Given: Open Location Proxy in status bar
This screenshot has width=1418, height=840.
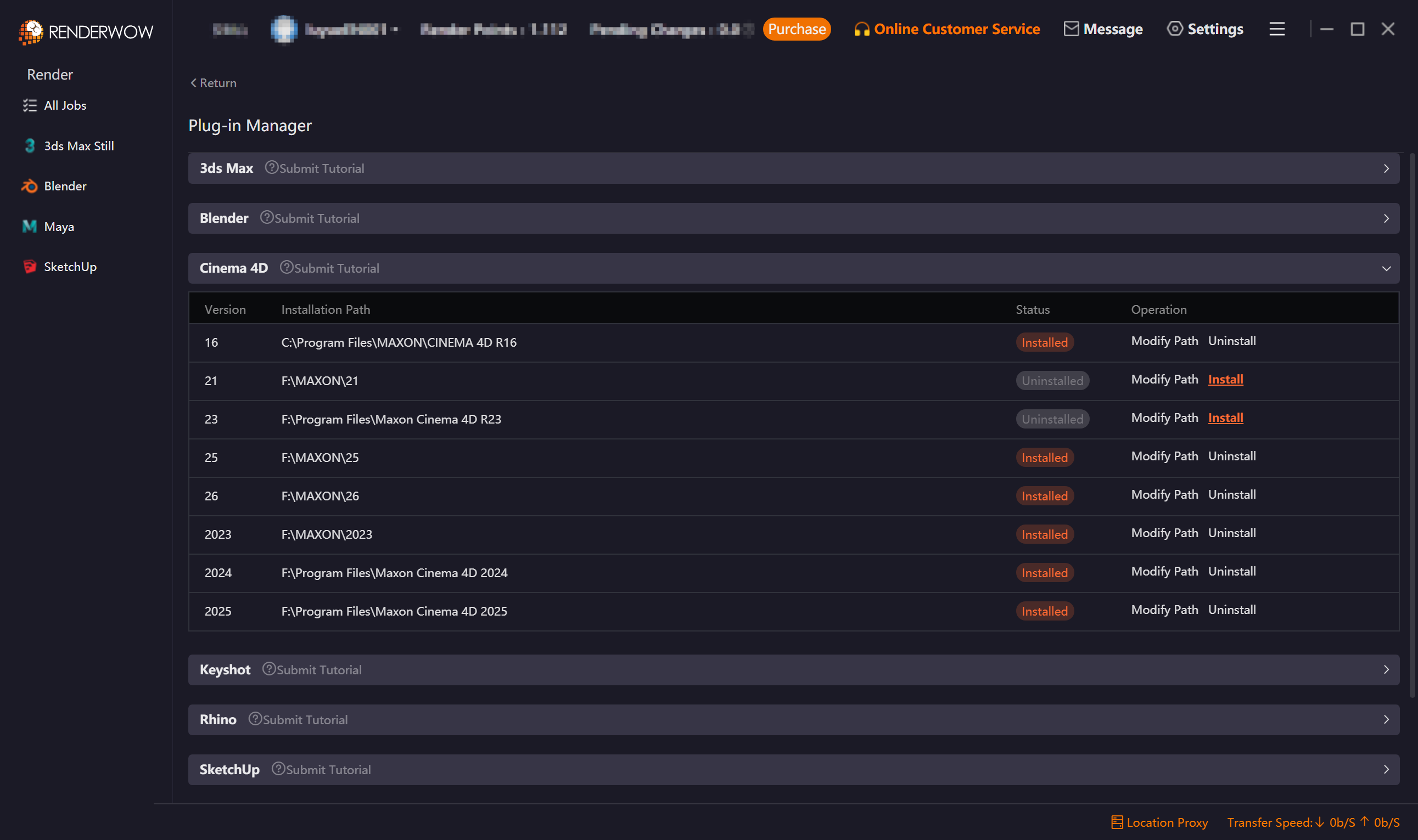Looking at the screenshot, I should pos(1159,822).
